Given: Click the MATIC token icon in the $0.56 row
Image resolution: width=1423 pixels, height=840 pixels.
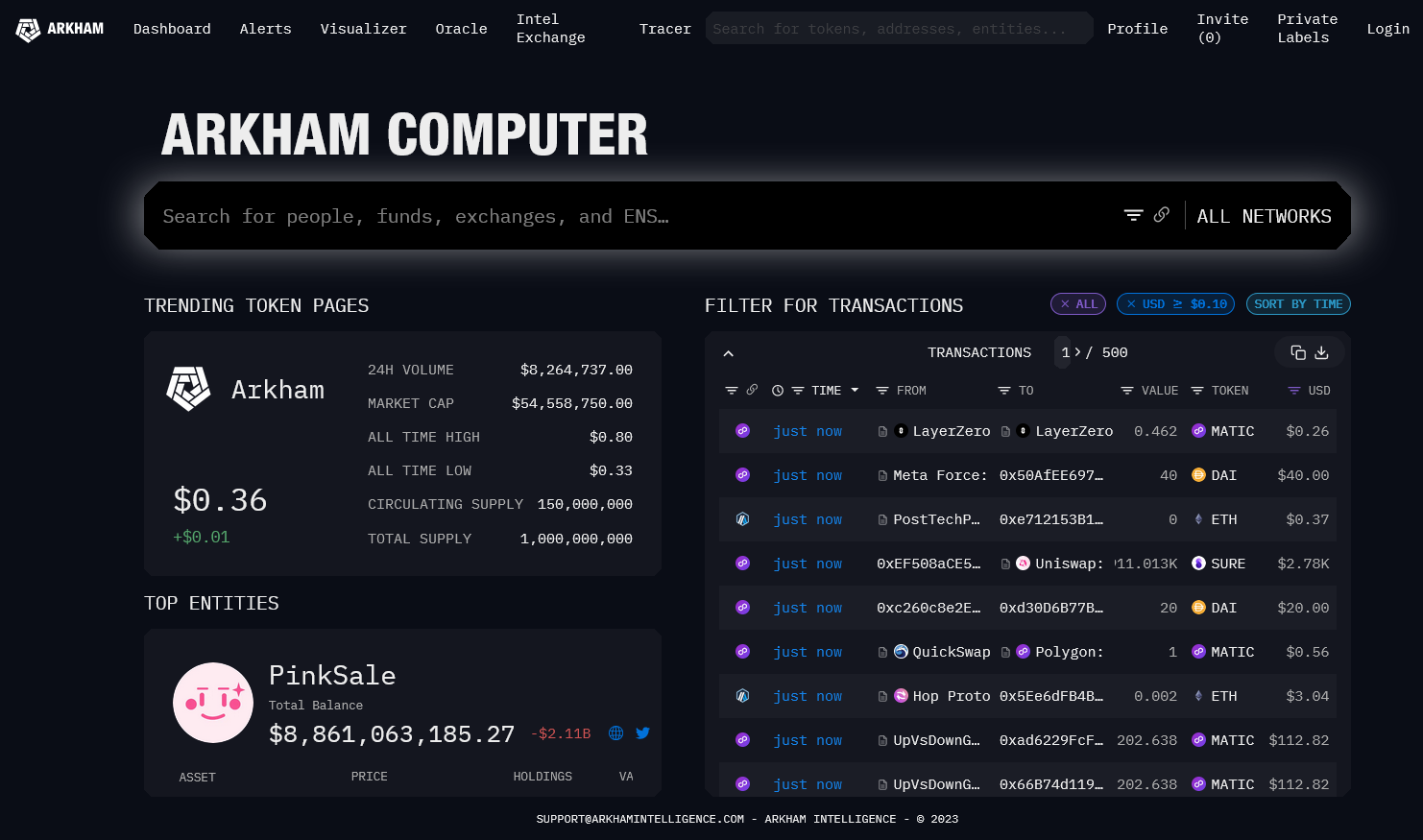Looking at the screenshot, I should 1198,652.
